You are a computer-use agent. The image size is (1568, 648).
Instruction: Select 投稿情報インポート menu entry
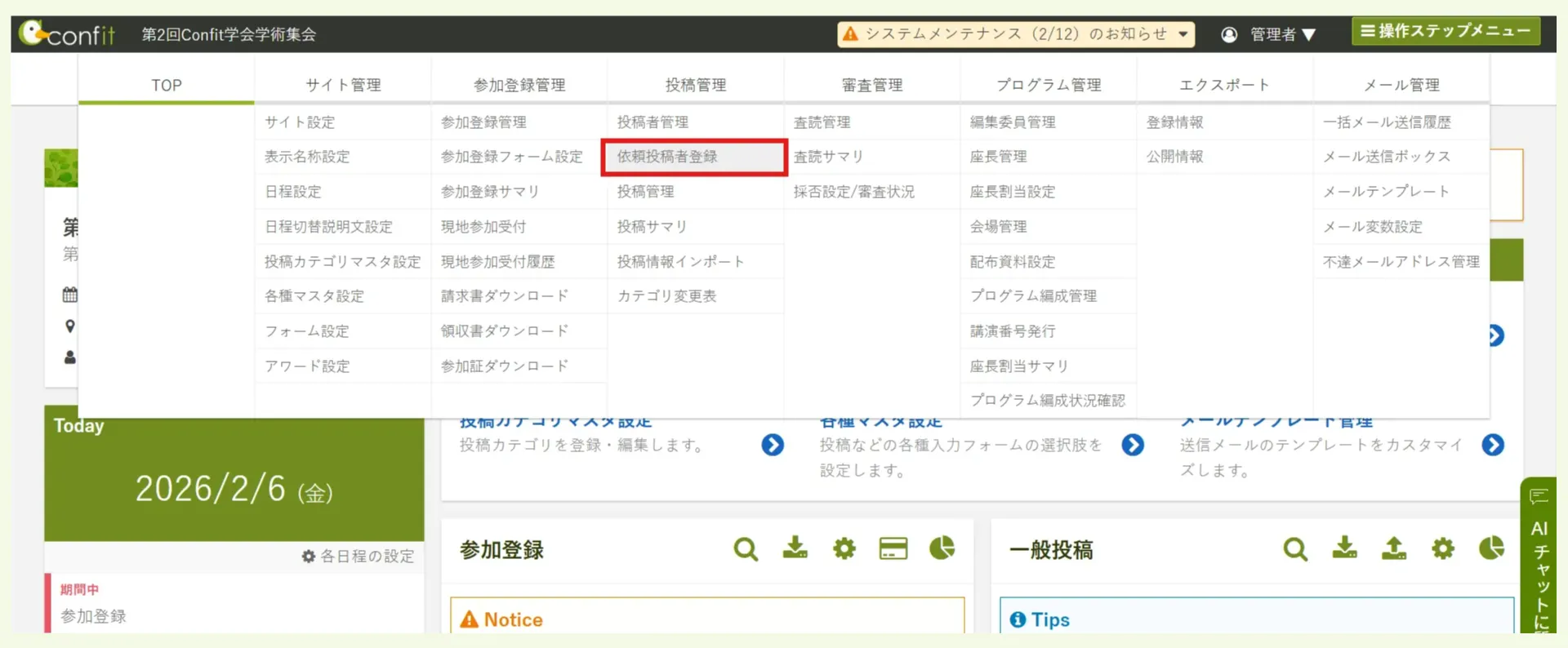point(696,262)
